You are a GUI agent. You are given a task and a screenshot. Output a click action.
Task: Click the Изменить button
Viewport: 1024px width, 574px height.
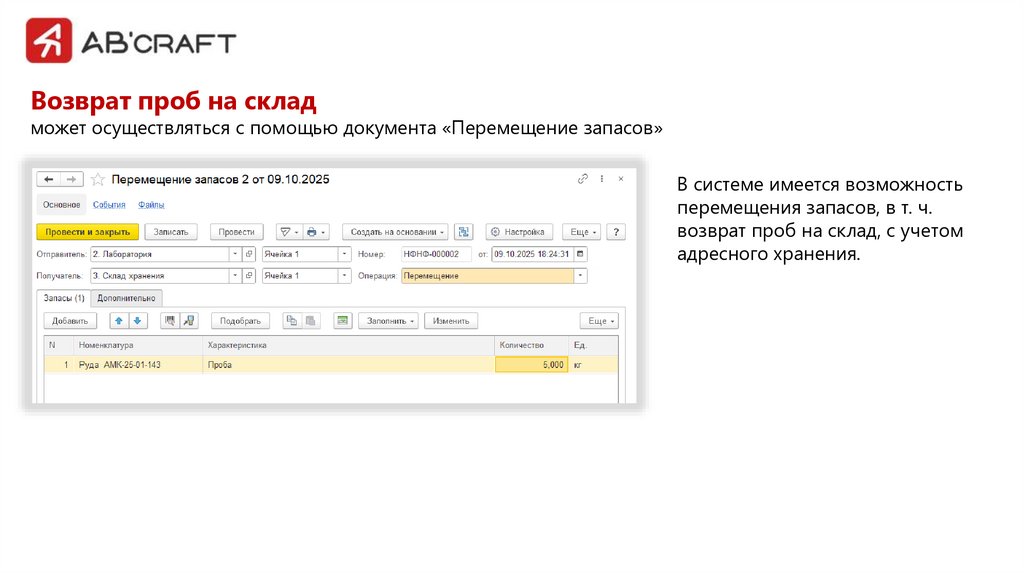pos(451,321)
